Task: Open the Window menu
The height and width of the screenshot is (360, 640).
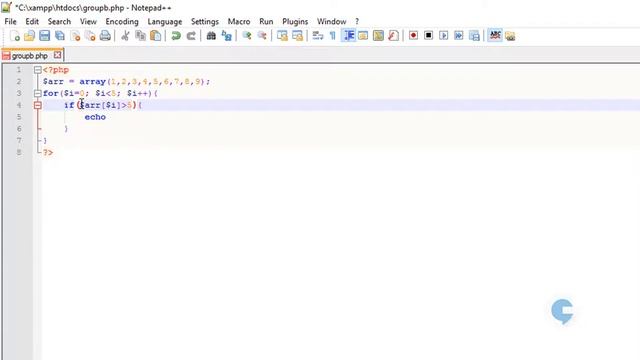Action: (331, 22)
